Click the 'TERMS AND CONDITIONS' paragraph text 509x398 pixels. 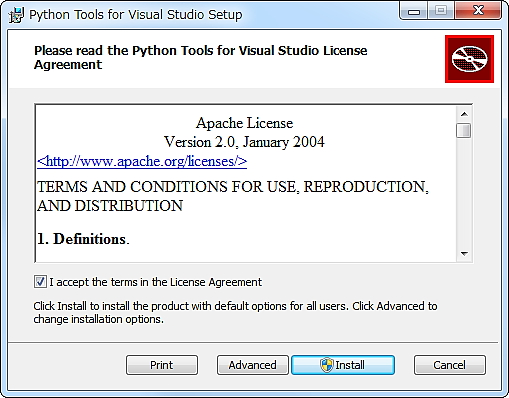coord(233,196)
